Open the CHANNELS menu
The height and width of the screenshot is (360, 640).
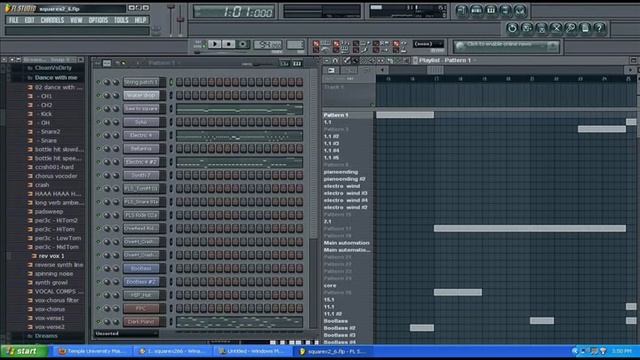coord(52,20)
